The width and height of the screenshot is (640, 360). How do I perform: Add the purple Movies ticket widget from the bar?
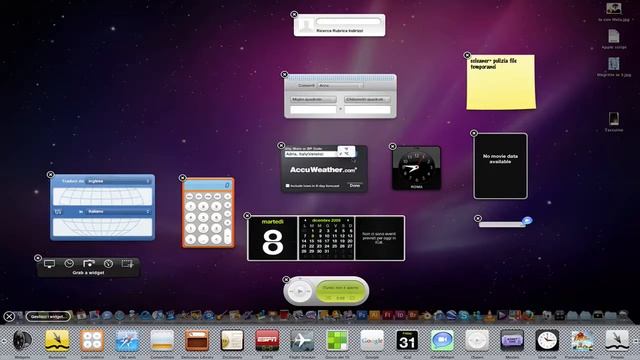coord(512,340)
